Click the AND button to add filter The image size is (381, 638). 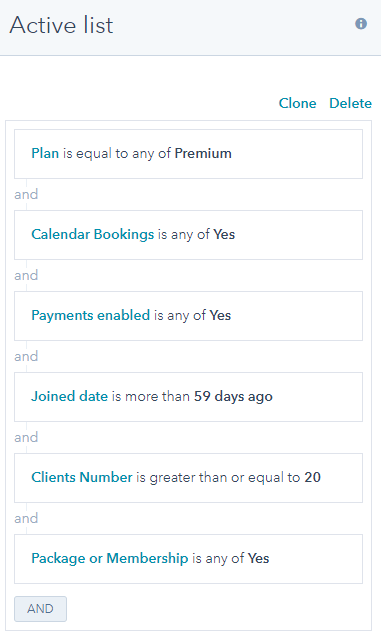tap(40, 609)
